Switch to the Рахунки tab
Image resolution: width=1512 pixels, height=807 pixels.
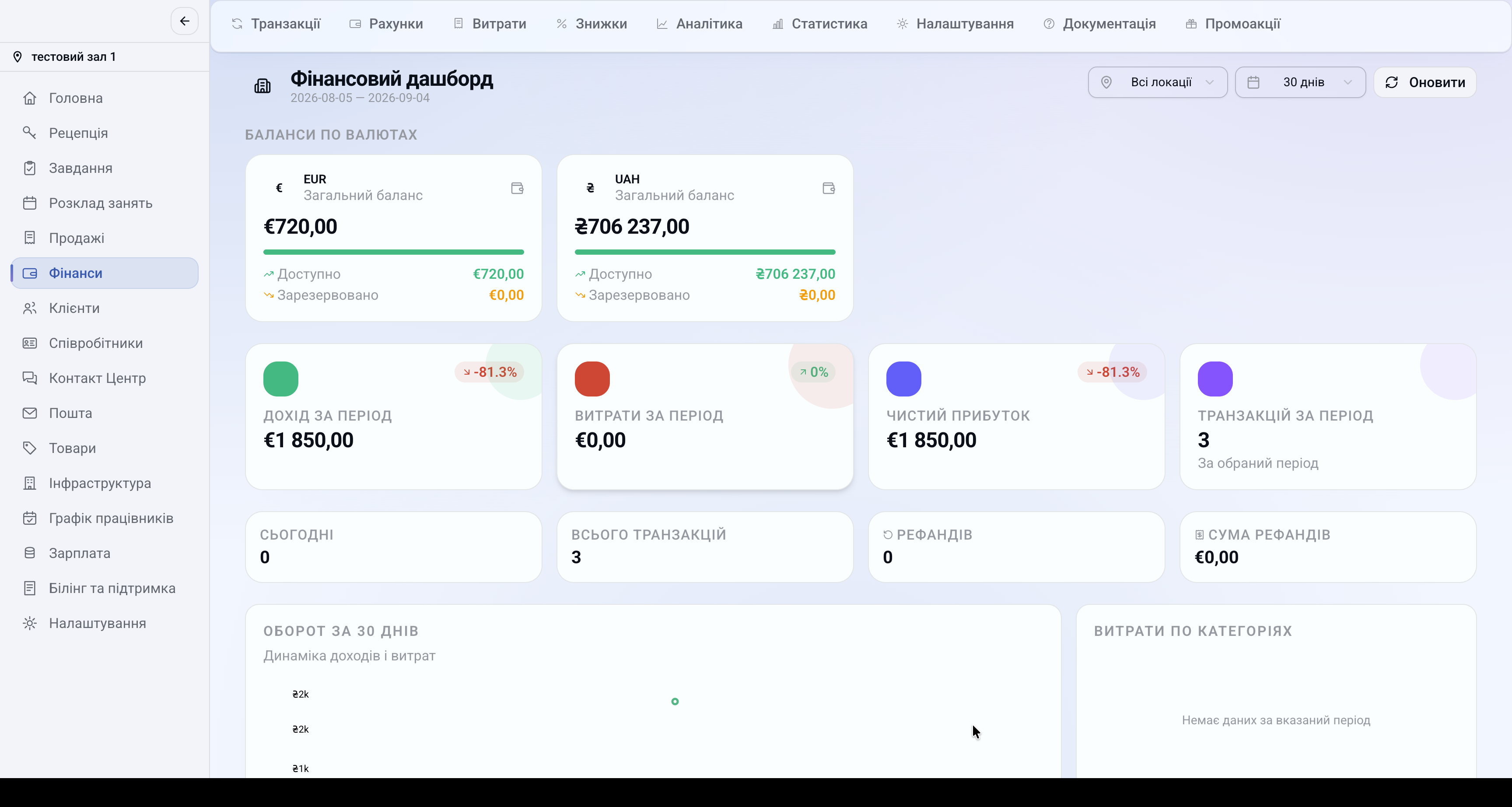(386, 24)
